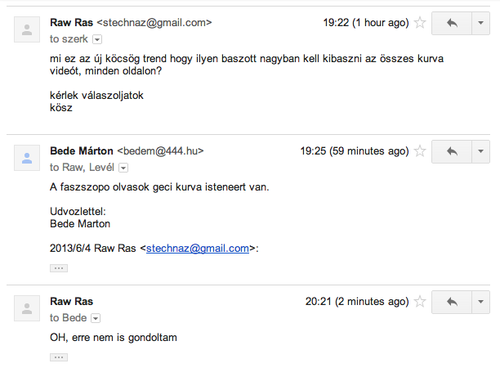Expand trimmed content in last Raw Ras message
Viewport: 500px width, 368px height.
[59, 357]
